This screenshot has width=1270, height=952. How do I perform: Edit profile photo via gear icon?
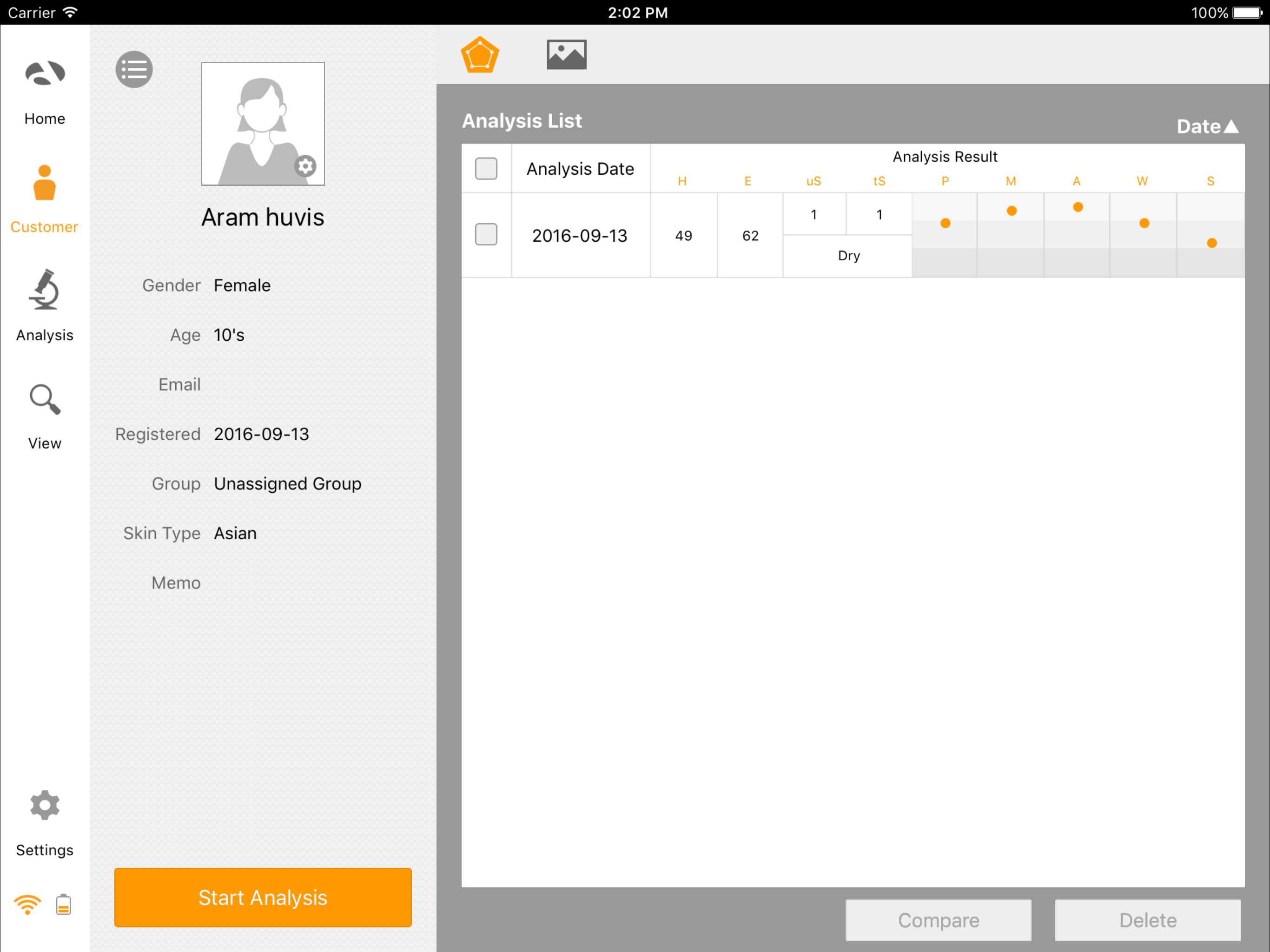point(305,166)
